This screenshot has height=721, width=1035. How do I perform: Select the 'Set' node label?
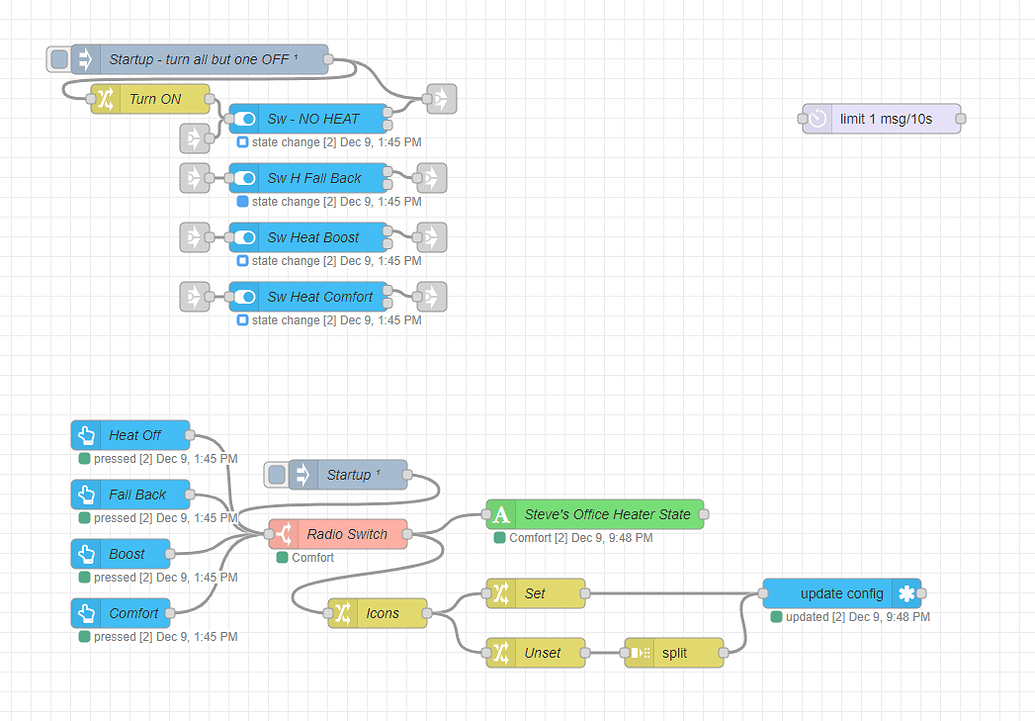[x=535, y=594]
